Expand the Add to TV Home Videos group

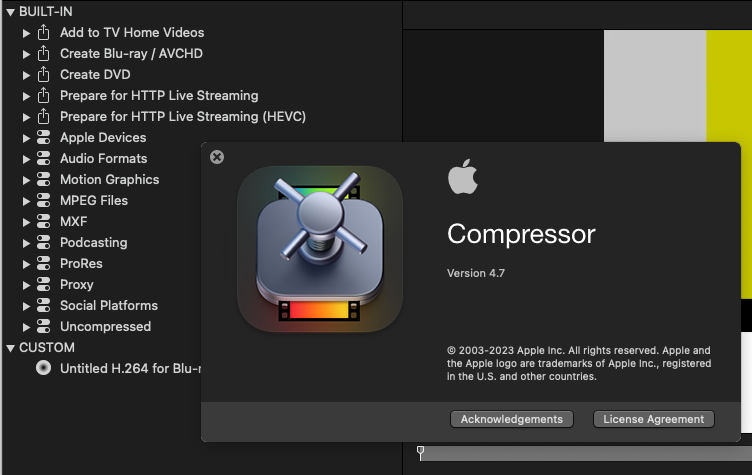point(26,33)
